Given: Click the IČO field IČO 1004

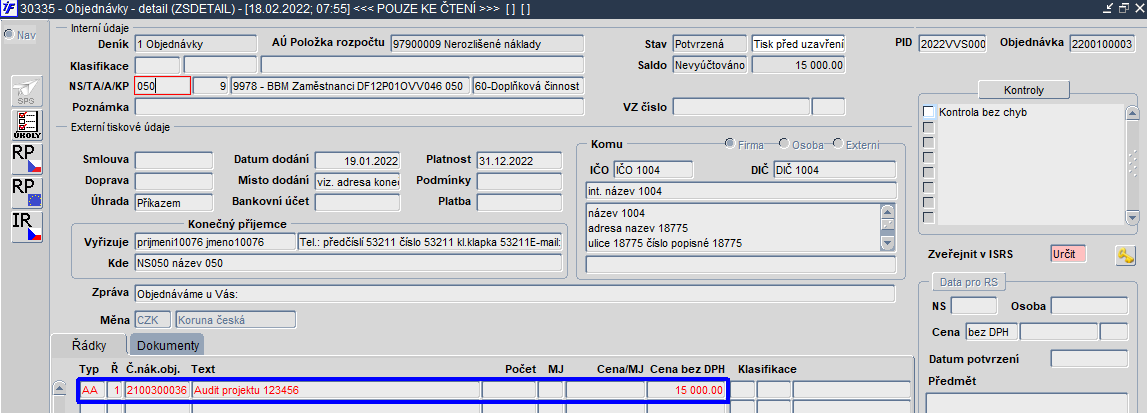Looking at the screenshot, I should click(653, 170).
